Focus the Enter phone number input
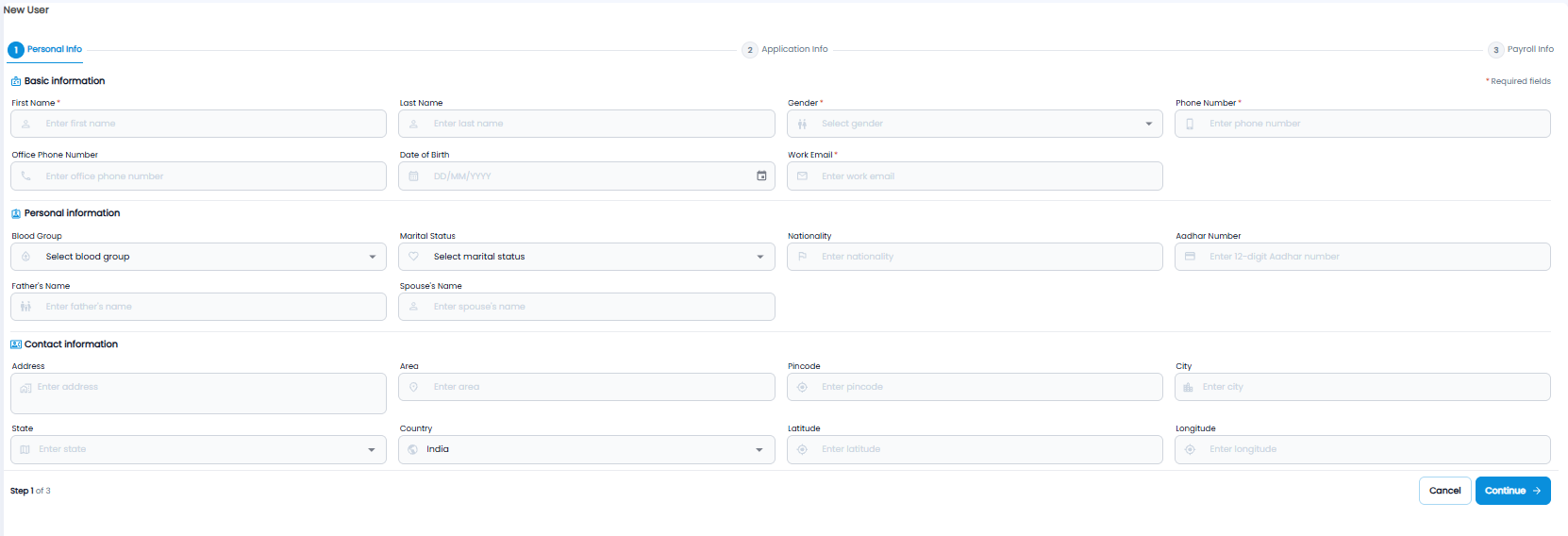Viewport: 1568px width, 536px height. 1362,124
